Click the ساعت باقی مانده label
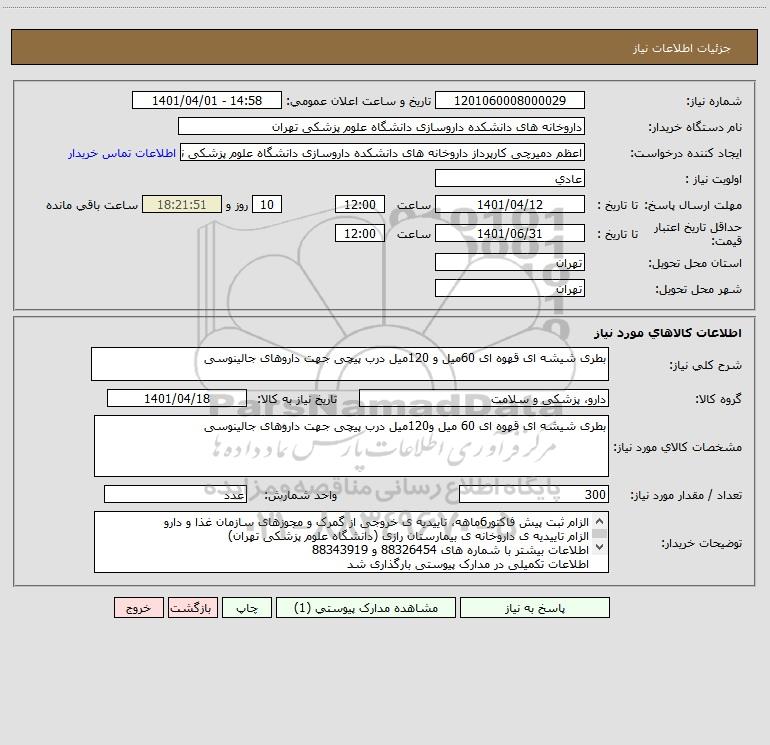 coord(92,205)
